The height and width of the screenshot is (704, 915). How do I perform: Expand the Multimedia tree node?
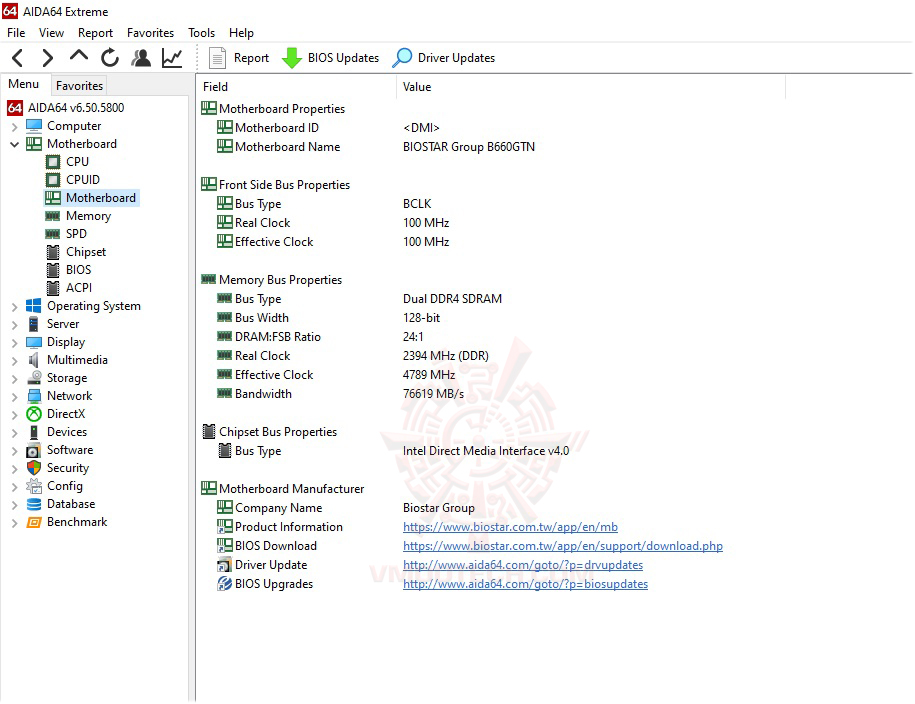pyautogui.click(x=15, y=361)
